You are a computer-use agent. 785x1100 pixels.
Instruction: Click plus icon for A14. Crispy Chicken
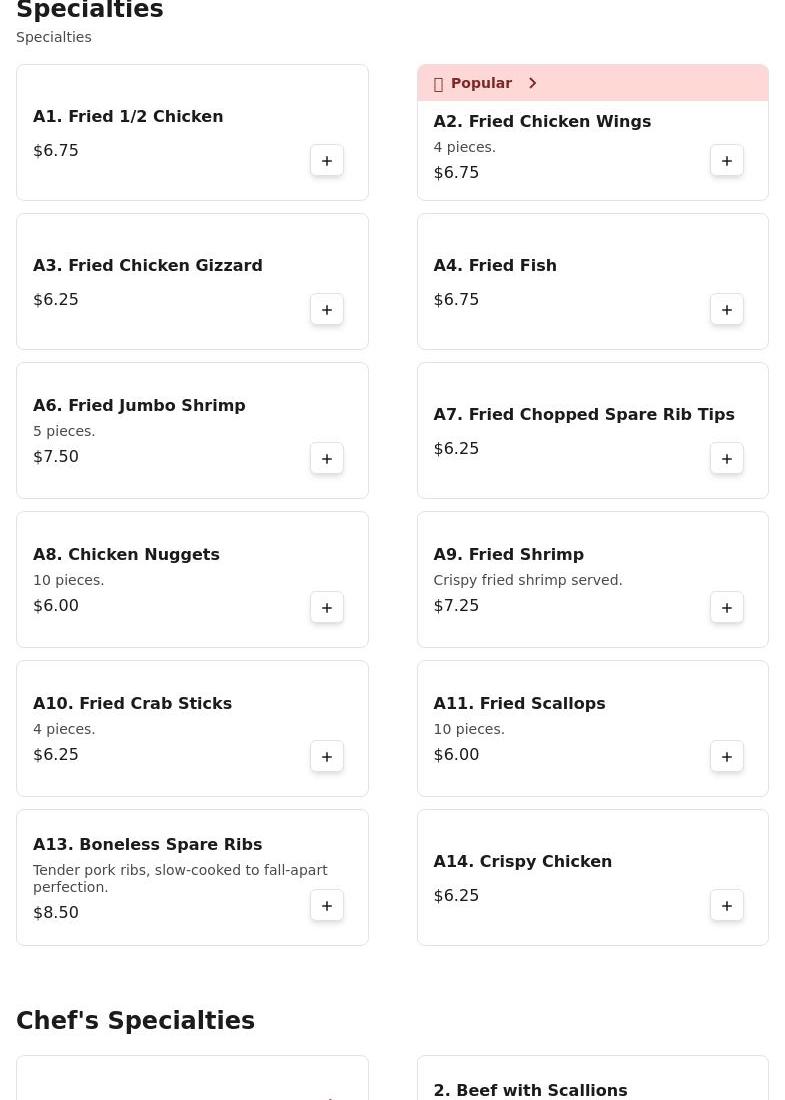pyautogui.click(x=727, y=906)
